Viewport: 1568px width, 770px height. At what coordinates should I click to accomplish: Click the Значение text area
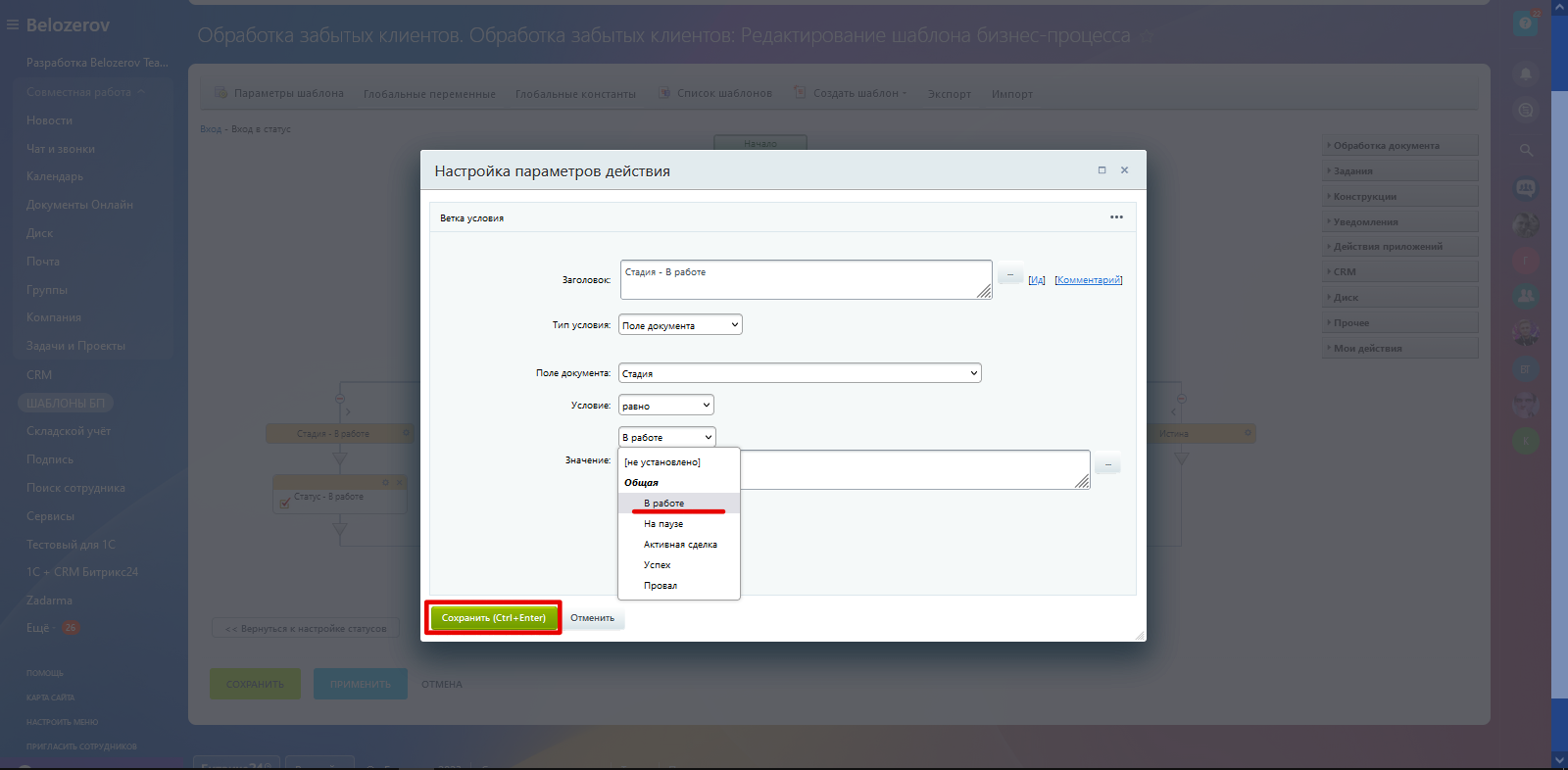click(915, 469)
